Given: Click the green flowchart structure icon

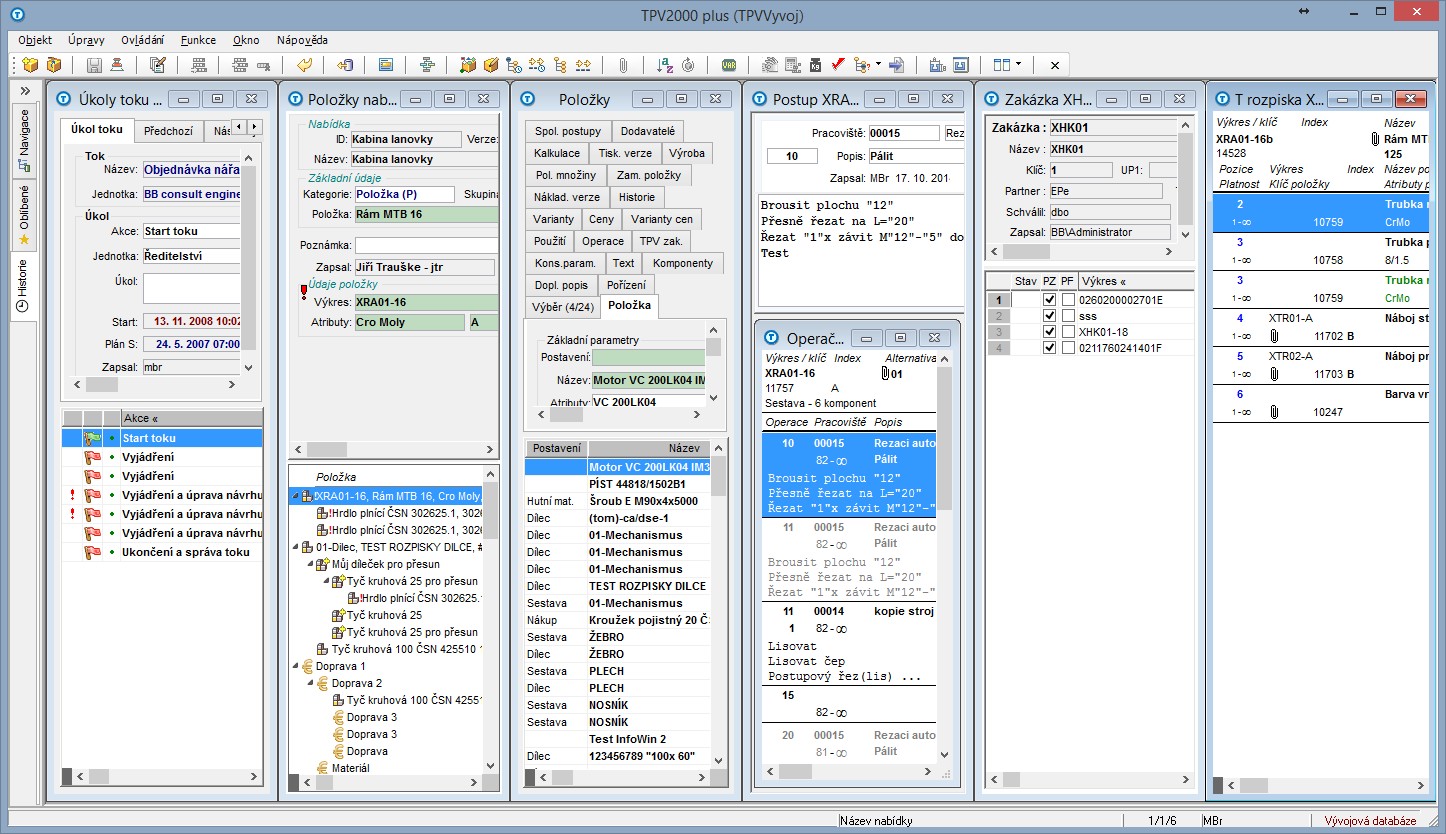Looking at the screenshot, I should point(427,65).
